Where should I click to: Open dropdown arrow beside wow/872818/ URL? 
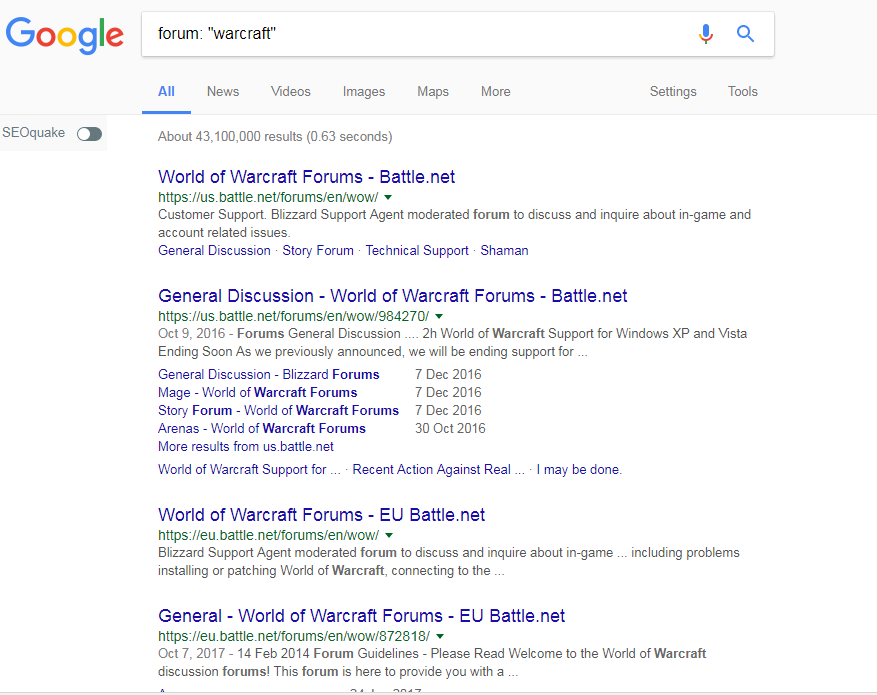coord(440,636)
